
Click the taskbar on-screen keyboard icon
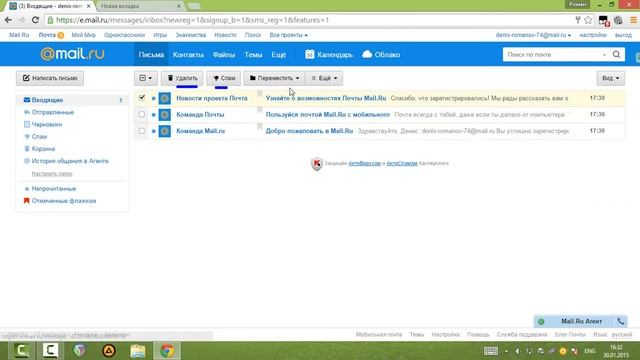[x=491, y=351]
